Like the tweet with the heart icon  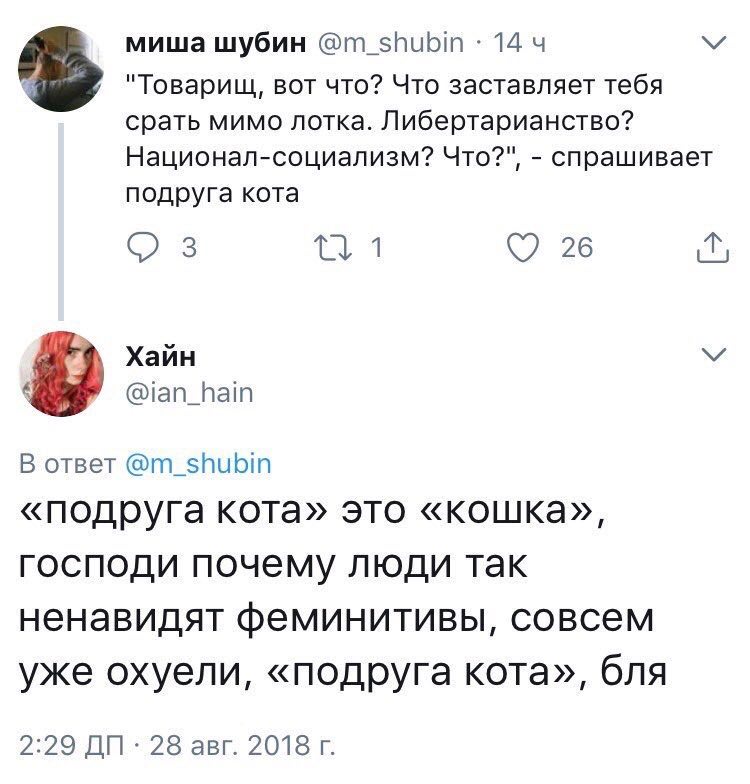tap(525, 246)
